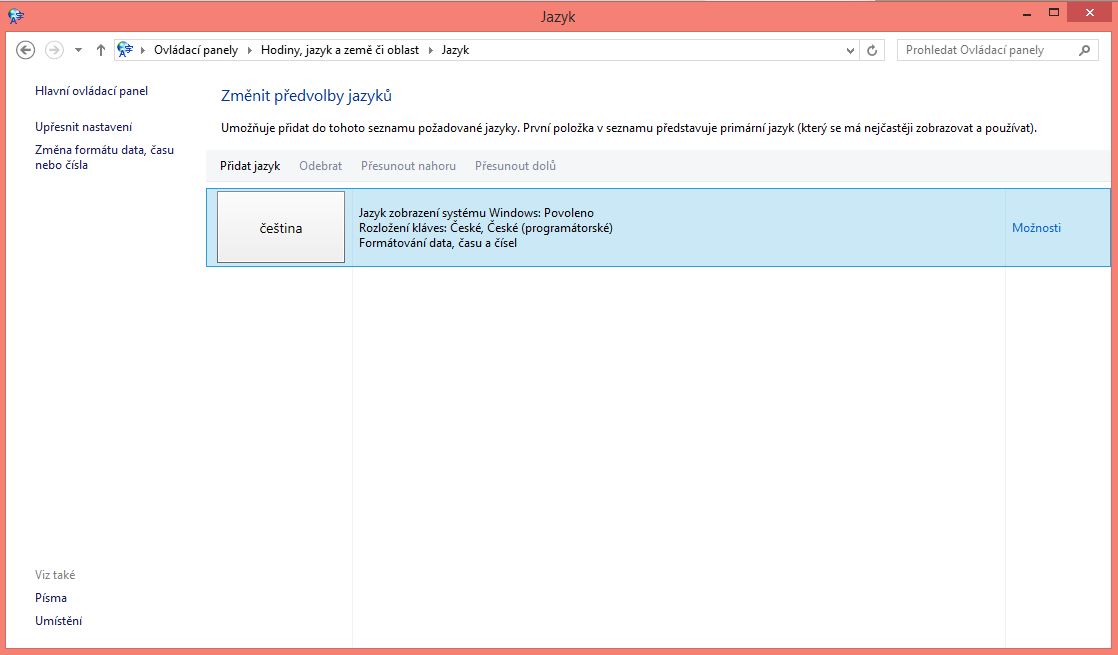1118x655 pixels.
Task: Select the čeština language tile
Action: [x=281, y=228]
